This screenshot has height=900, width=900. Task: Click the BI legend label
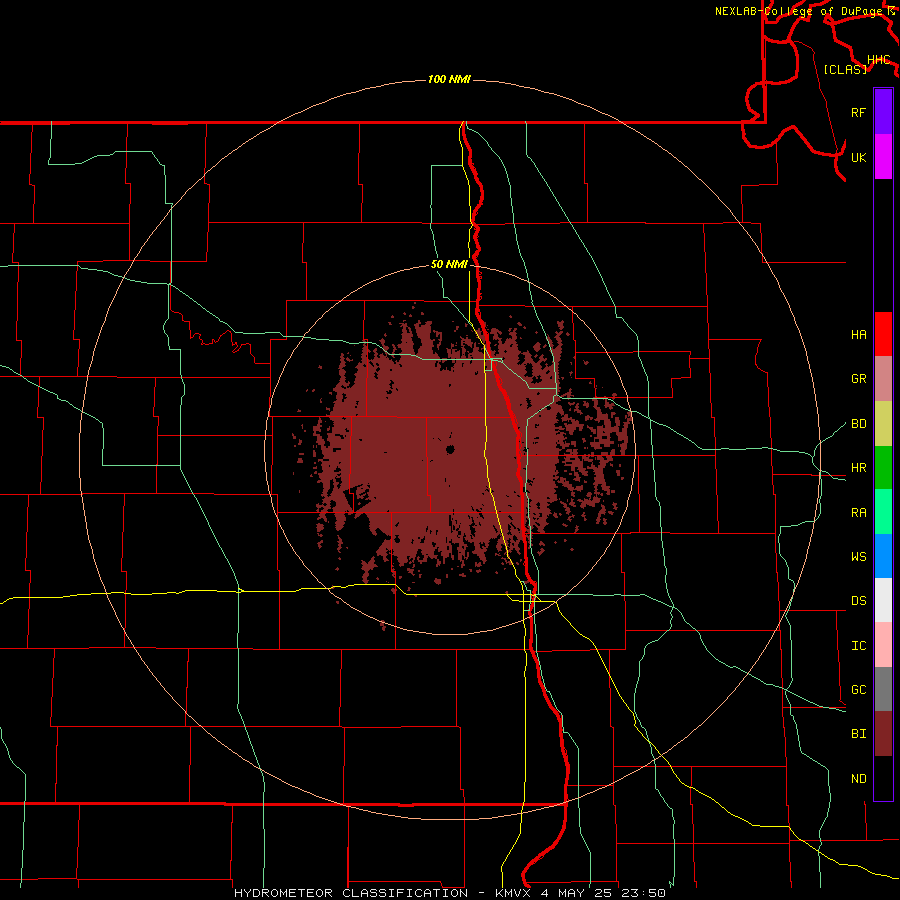click(858, 734)
